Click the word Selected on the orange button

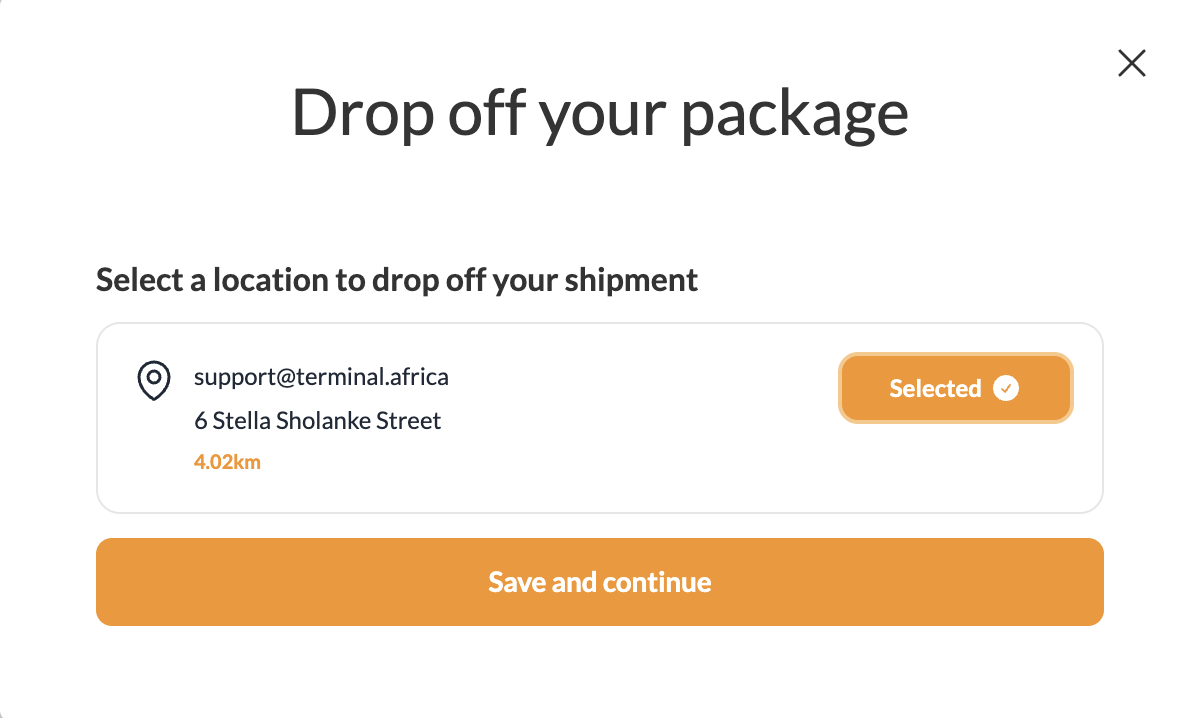coord(935,388)
